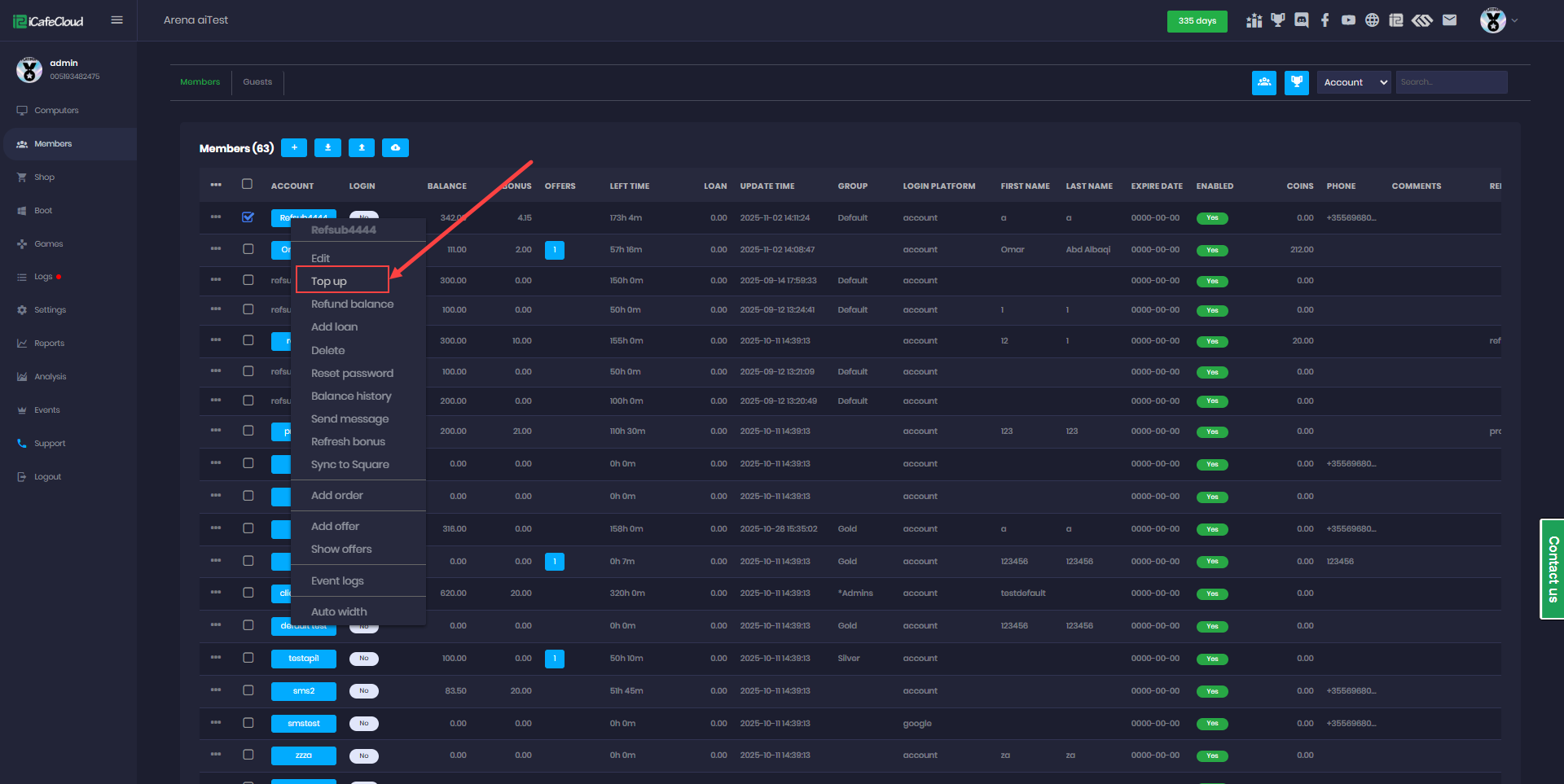Image resolution: width=1564 pixels, height=784 pixels.
Task: Open the mail envelope icon
Action: coord(1449,20)
